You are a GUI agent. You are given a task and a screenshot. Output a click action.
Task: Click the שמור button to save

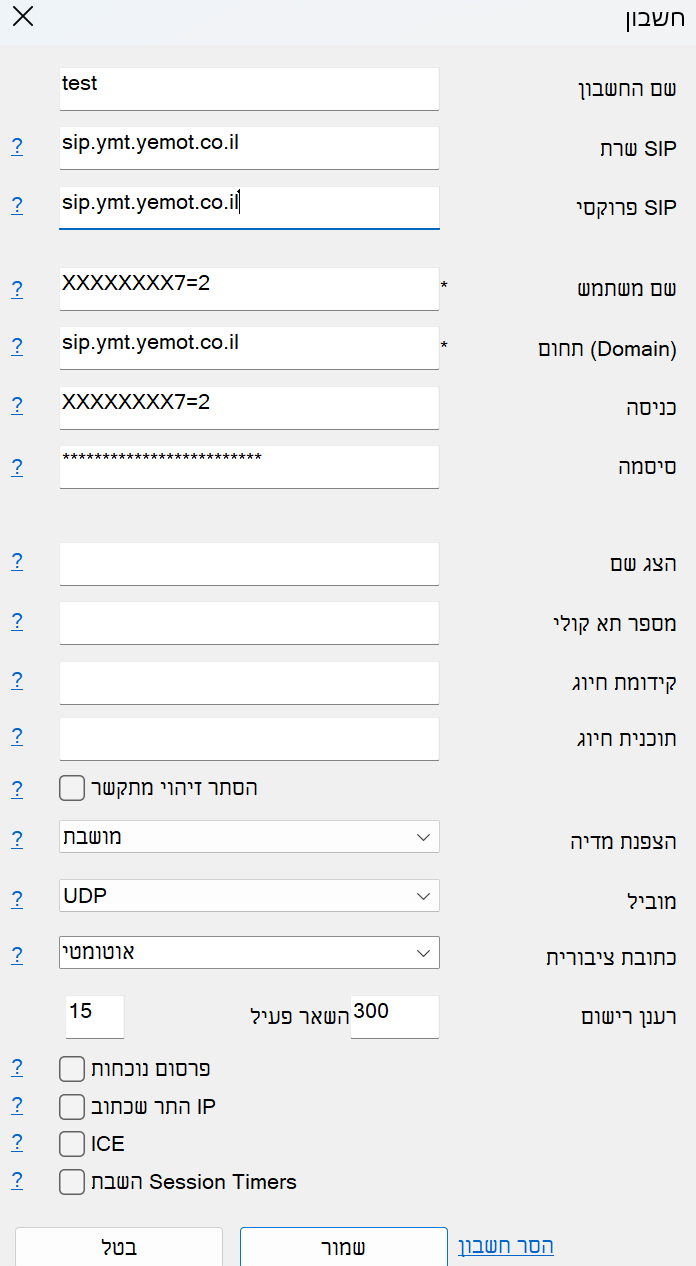[343, 1247]
